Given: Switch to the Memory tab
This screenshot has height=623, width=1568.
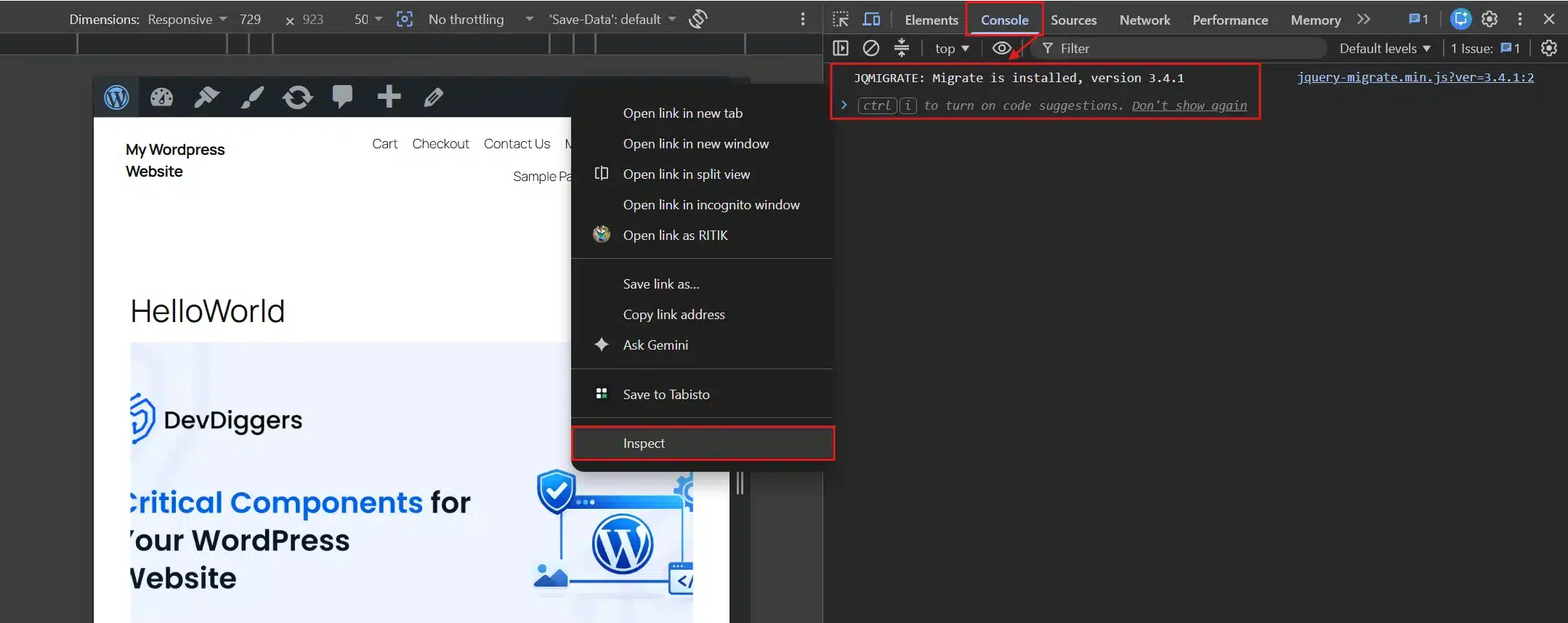Looking at the screenshot, I should click(x=1315, y=20).
